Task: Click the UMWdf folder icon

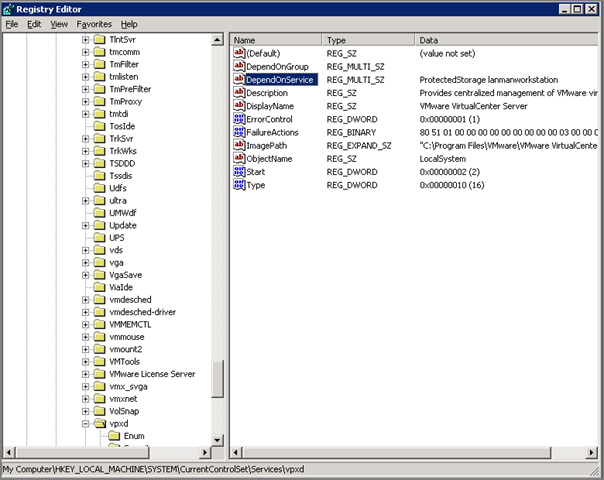Action: (99, 213)
